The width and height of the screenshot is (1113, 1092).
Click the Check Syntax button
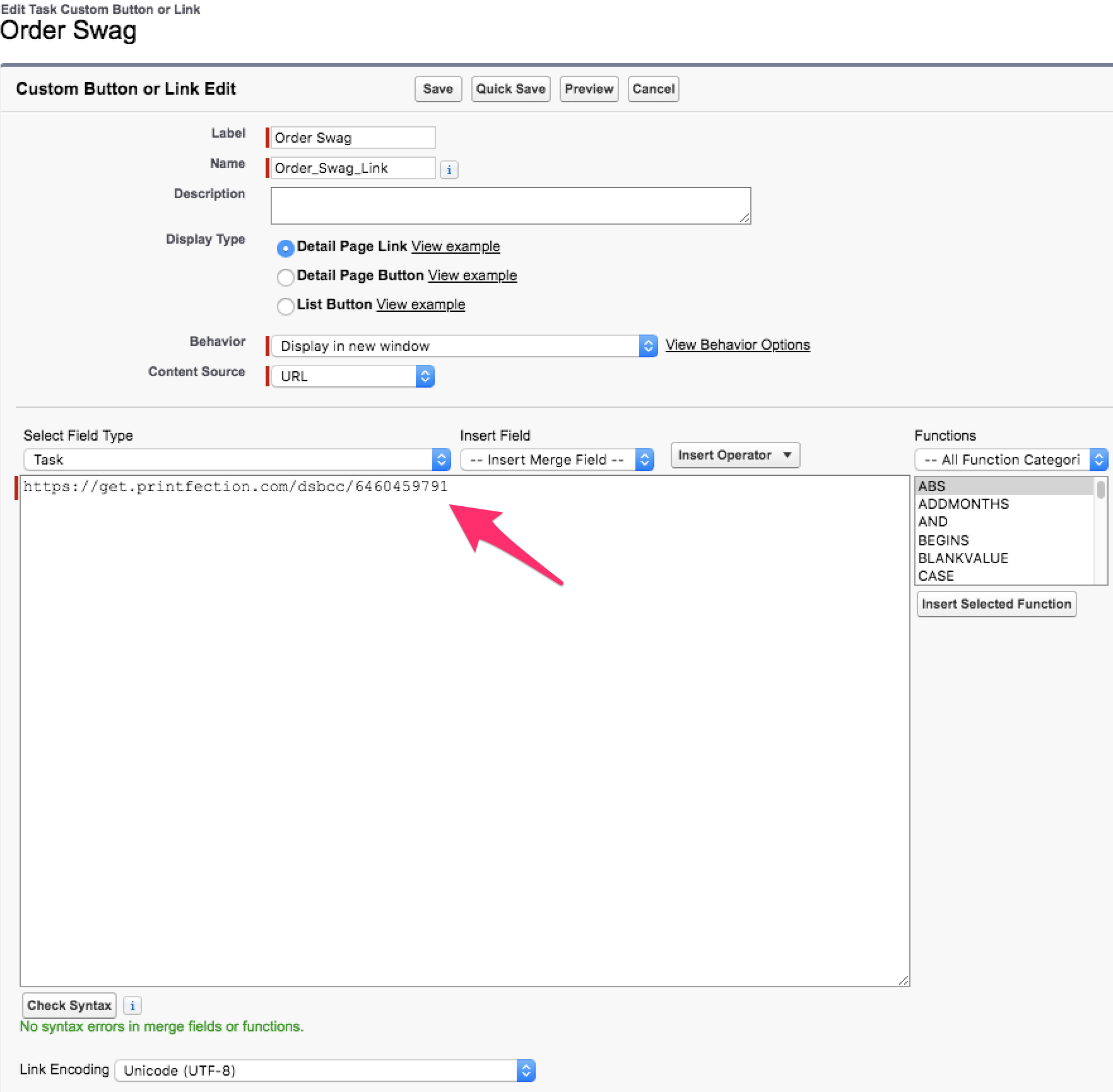[x=69, y=1005]
